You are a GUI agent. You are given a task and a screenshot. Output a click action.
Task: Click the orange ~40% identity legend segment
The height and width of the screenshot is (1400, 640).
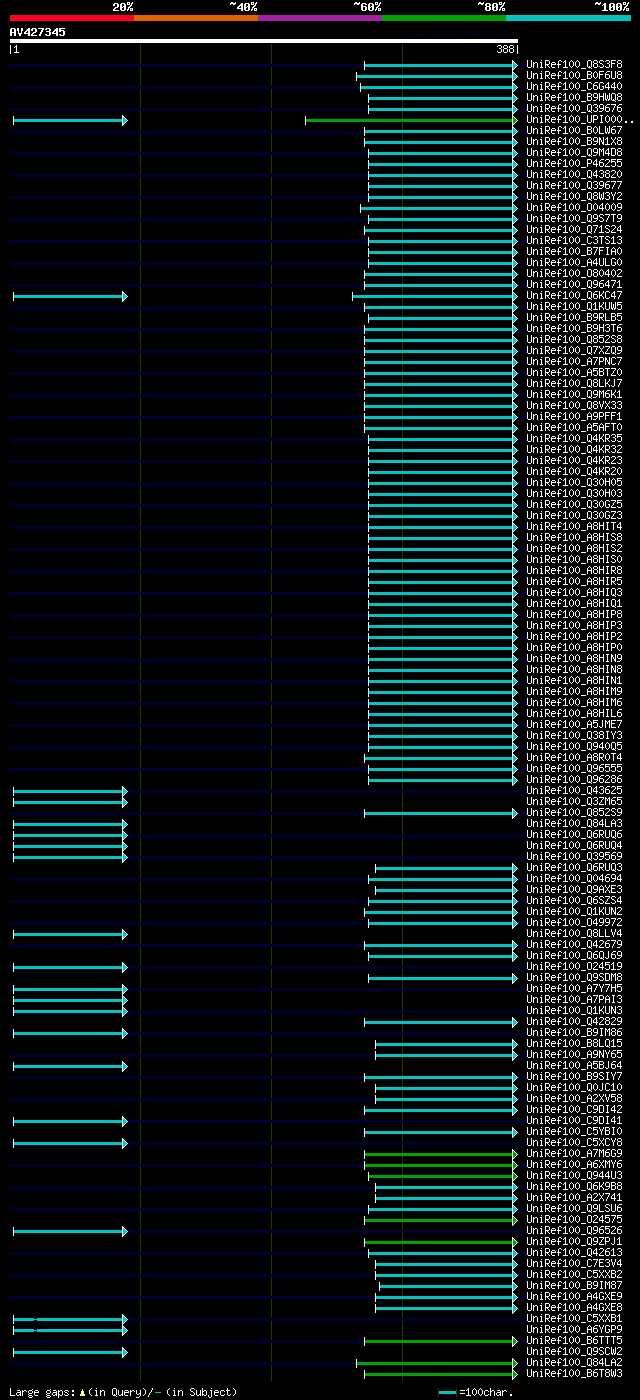click(195, 17)
